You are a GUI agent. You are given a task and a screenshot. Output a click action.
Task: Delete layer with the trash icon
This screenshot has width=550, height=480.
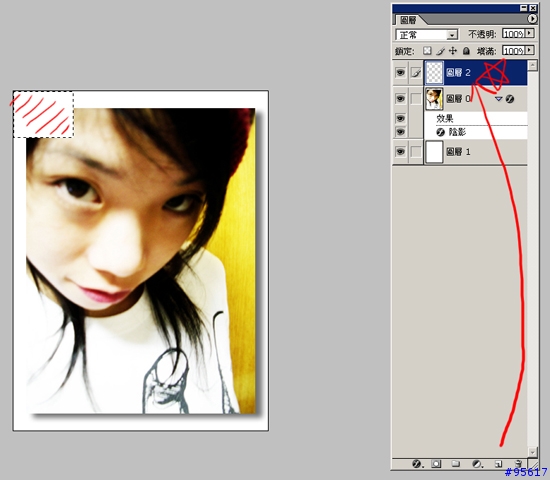coord(518,464)
